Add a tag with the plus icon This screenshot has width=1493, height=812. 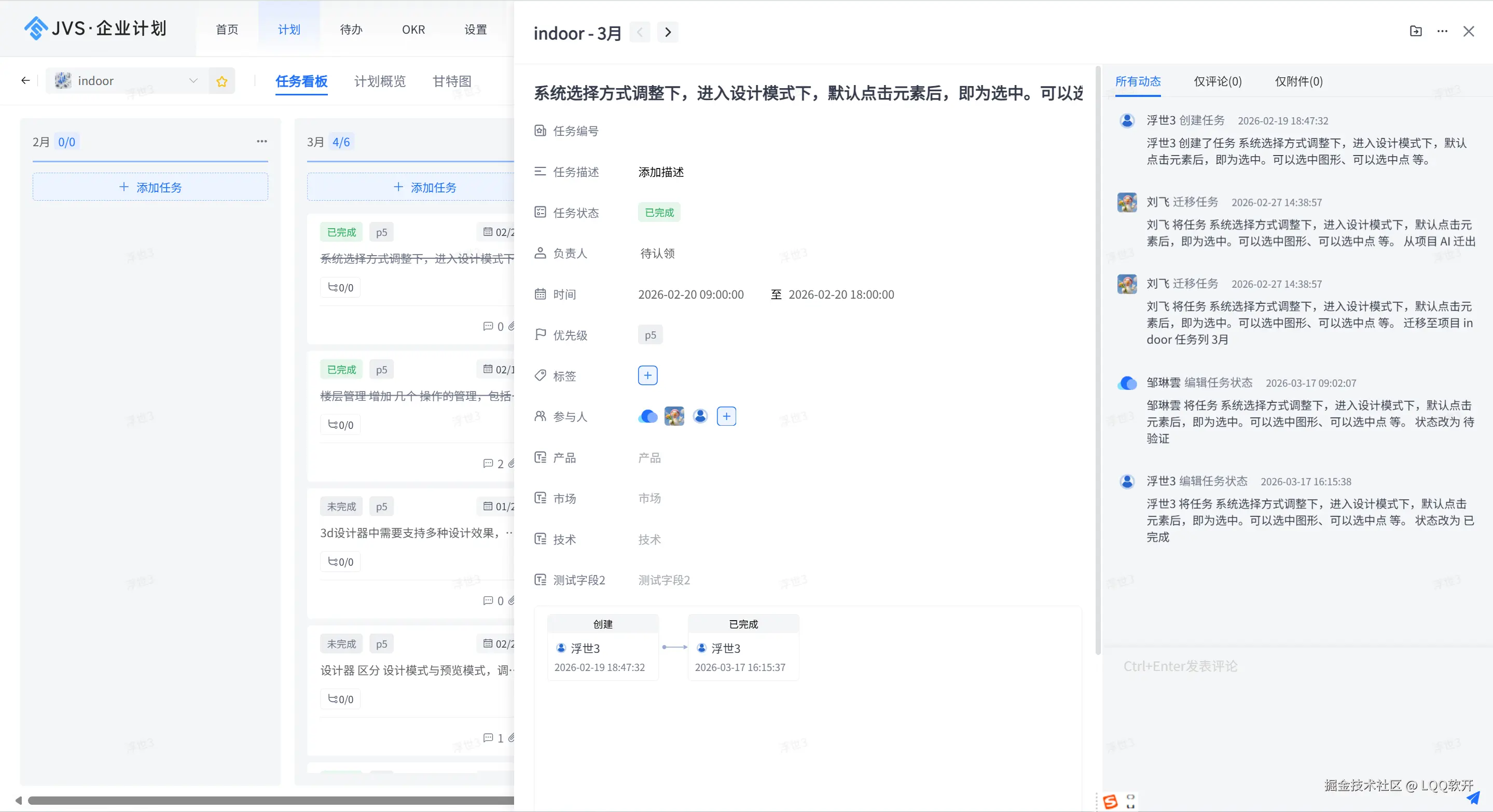(x=647, y=375)
